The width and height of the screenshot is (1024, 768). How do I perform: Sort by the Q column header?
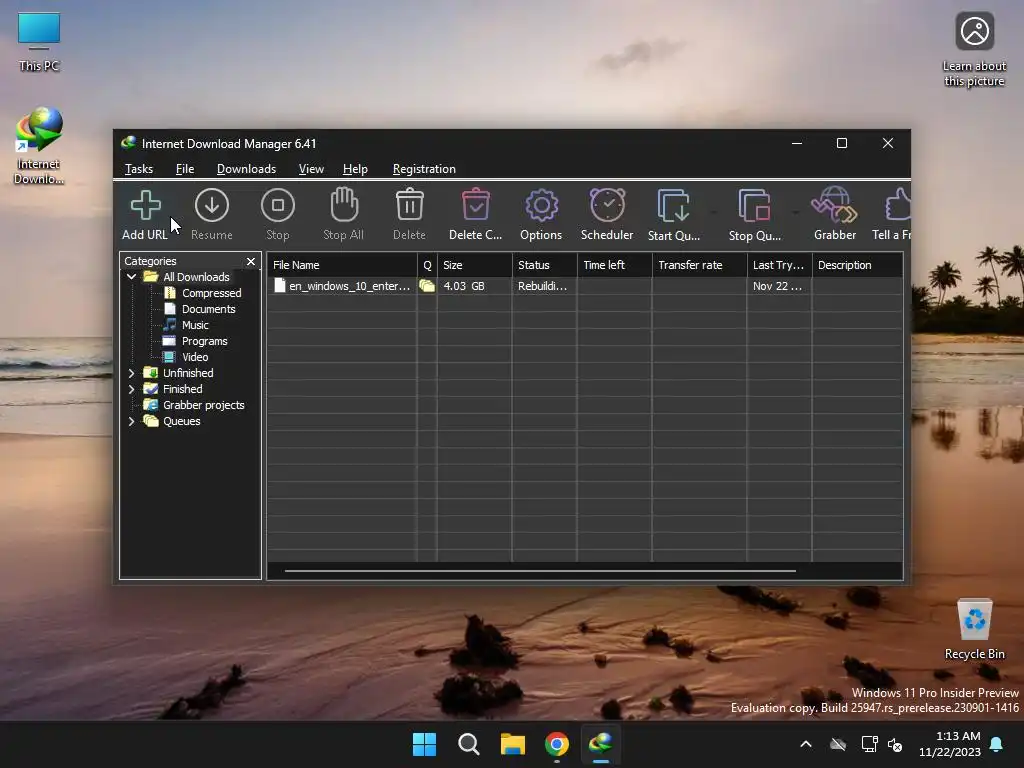pyautogui.click(x=427, y=265)
